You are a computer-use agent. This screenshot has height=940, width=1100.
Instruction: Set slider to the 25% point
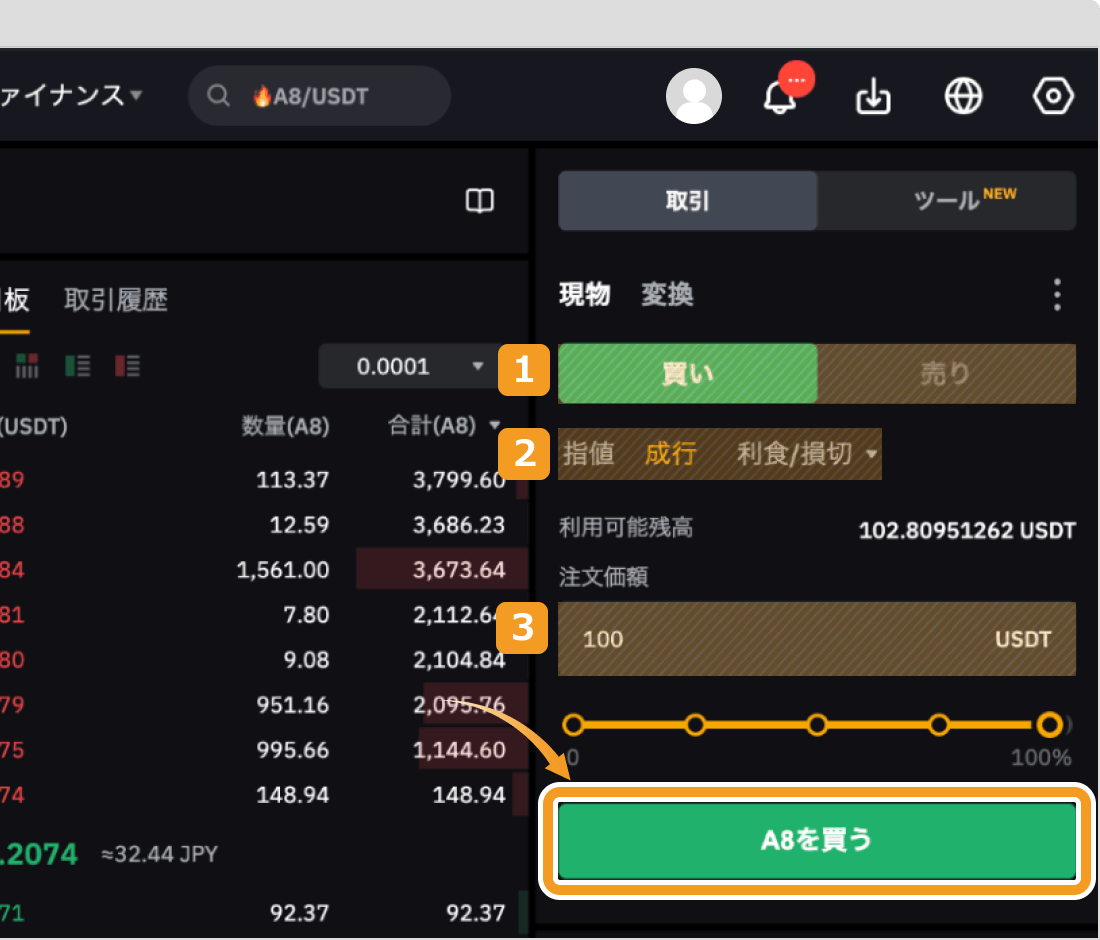coord(695,725)
